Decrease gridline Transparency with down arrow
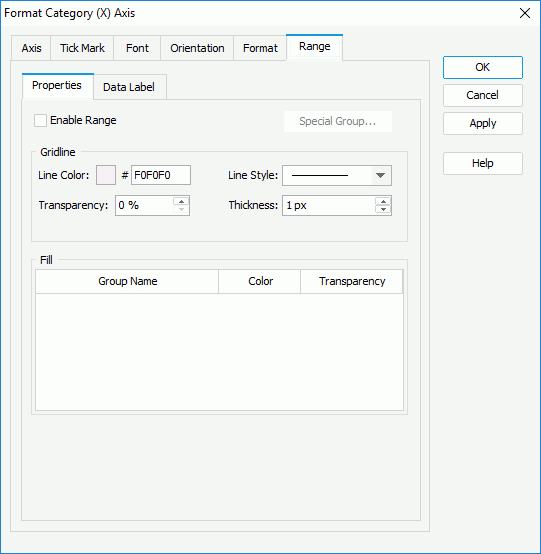Screen dimensions: 541x554 click(181, 210)
